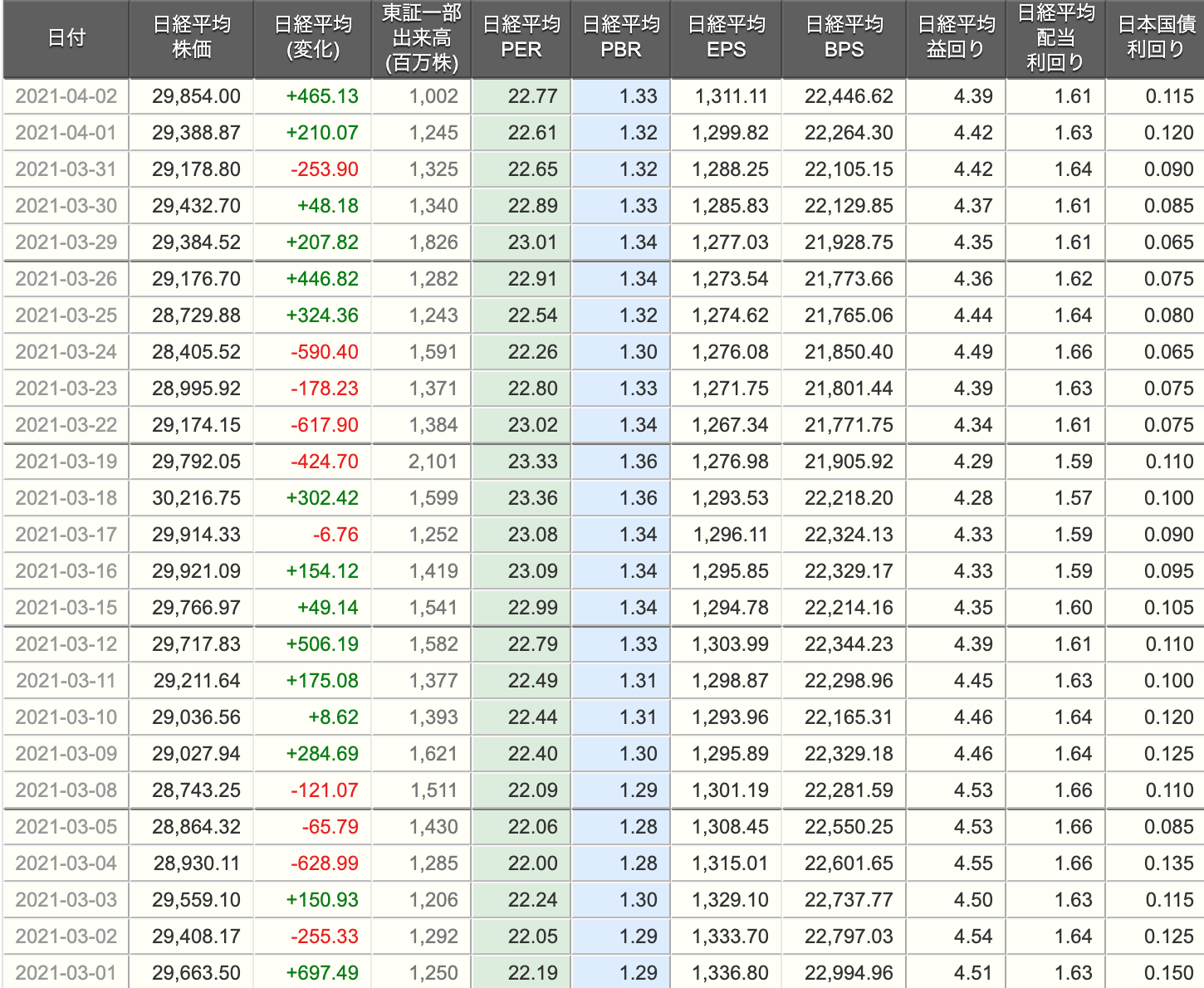Image resolution: width=1204 pixels, height=988 pixels.
Task: Open the 2021-03-19 date entry
Action: coord(66,462)
